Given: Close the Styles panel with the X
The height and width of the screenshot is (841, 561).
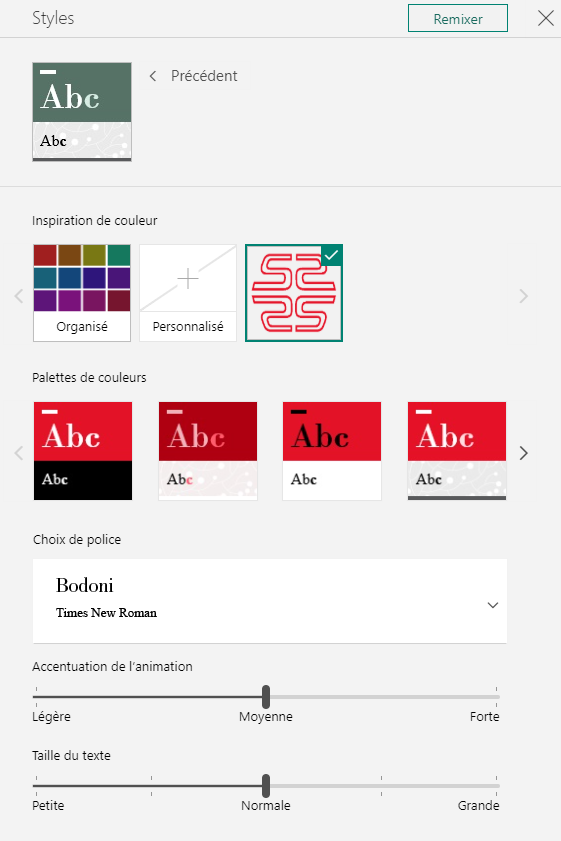Looking at the screenshot, I should (545, 18).
